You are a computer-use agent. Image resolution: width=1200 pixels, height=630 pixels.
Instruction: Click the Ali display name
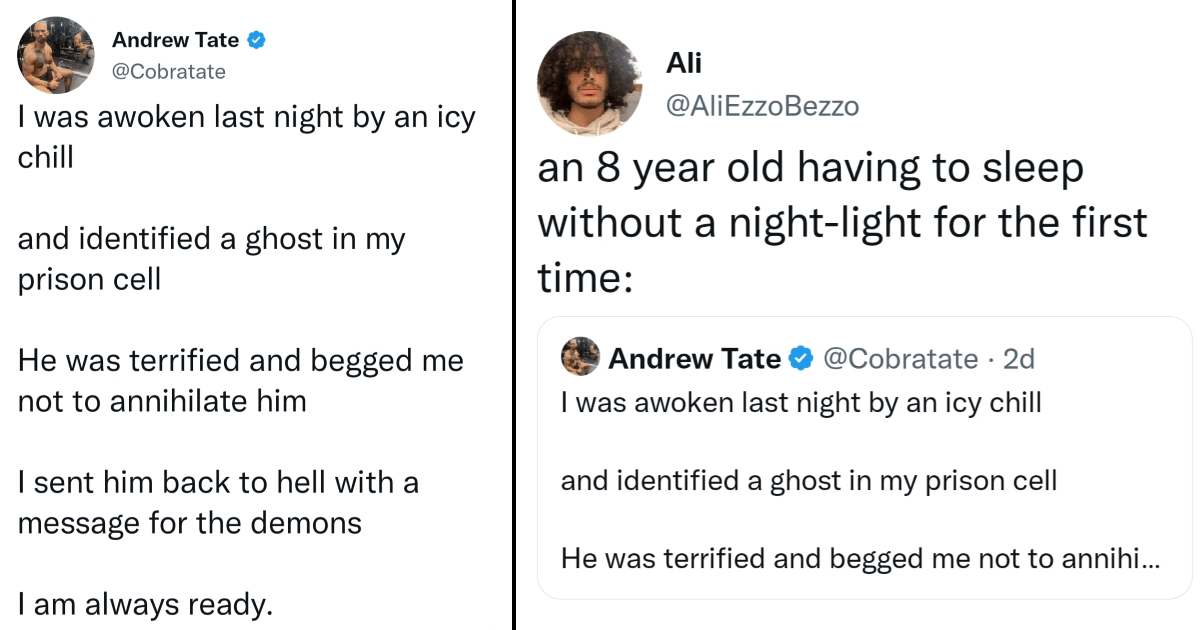(x=684, y=64)
